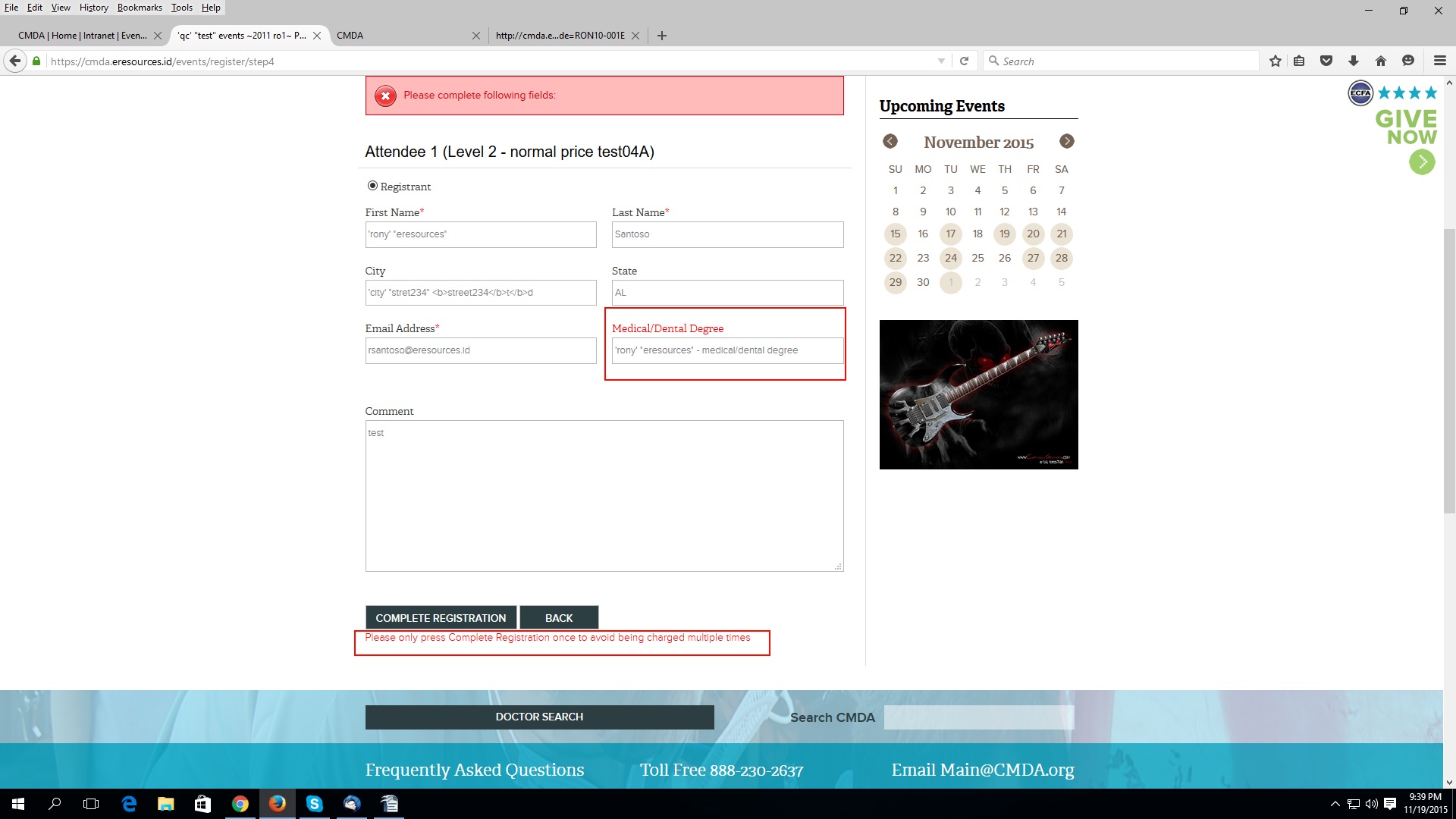The height and width of the screenshot is (819, 1456).
Task: Select November 24 on calendar
Action: click(x=951, y=258)
